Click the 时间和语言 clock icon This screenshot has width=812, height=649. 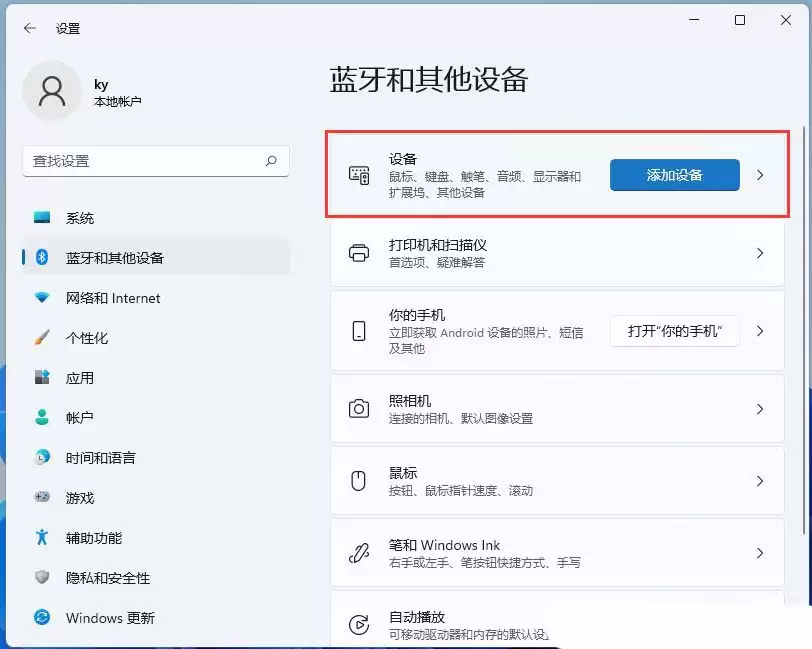40,458
